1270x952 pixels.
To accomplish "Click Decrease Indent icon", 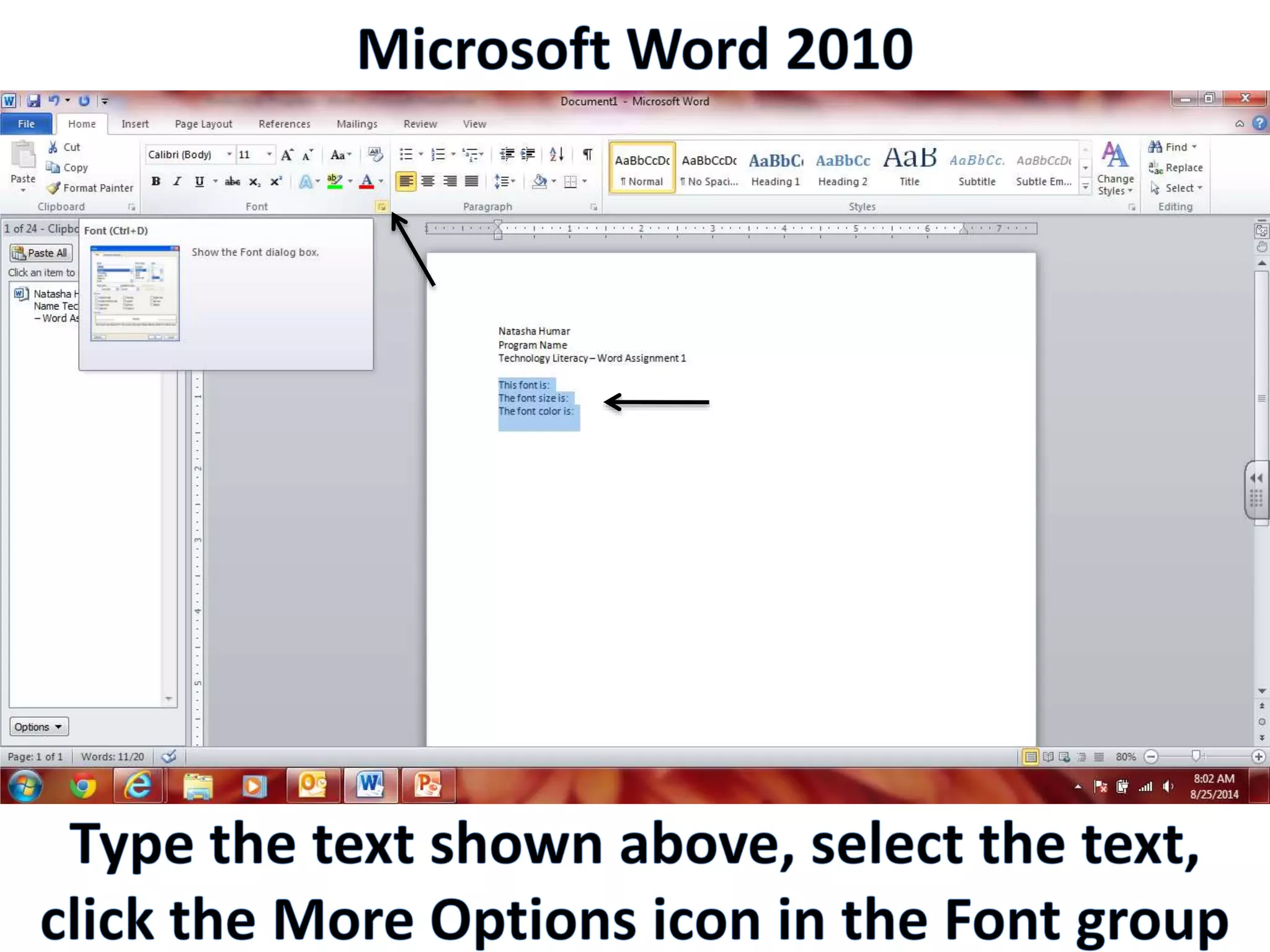I will pyautogui.click(x=507, y=154).
